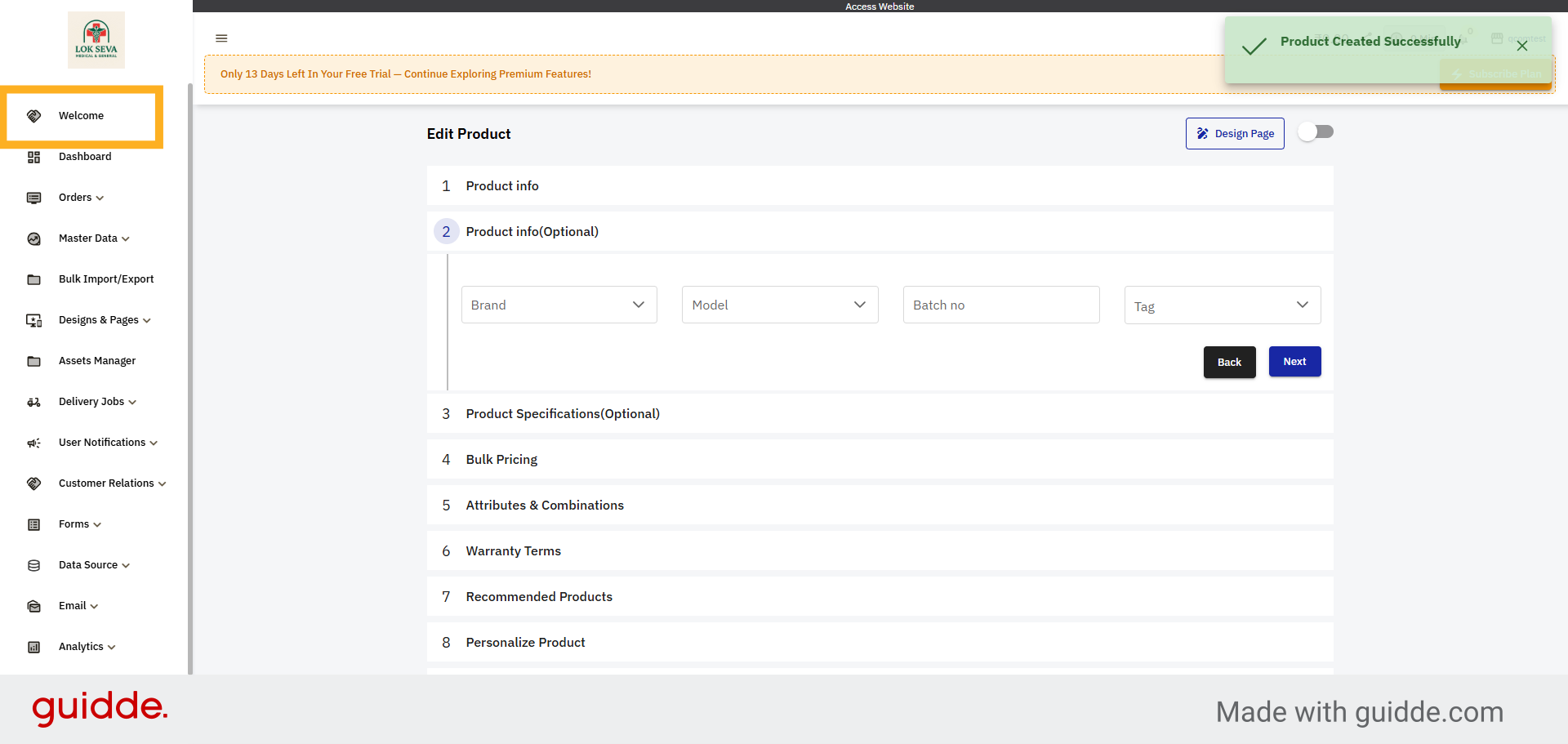Dismiss the Product Created Successfully notification
The image size is (1568, 744).
[1521, 46]
